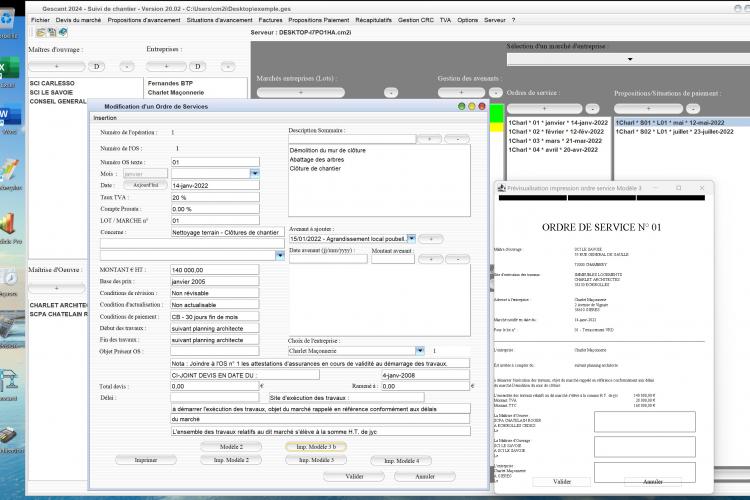Viewport: 750px width, 500px height.
Task: Click the Imp. Modèle 3 b button
Action: pos(316,446)
